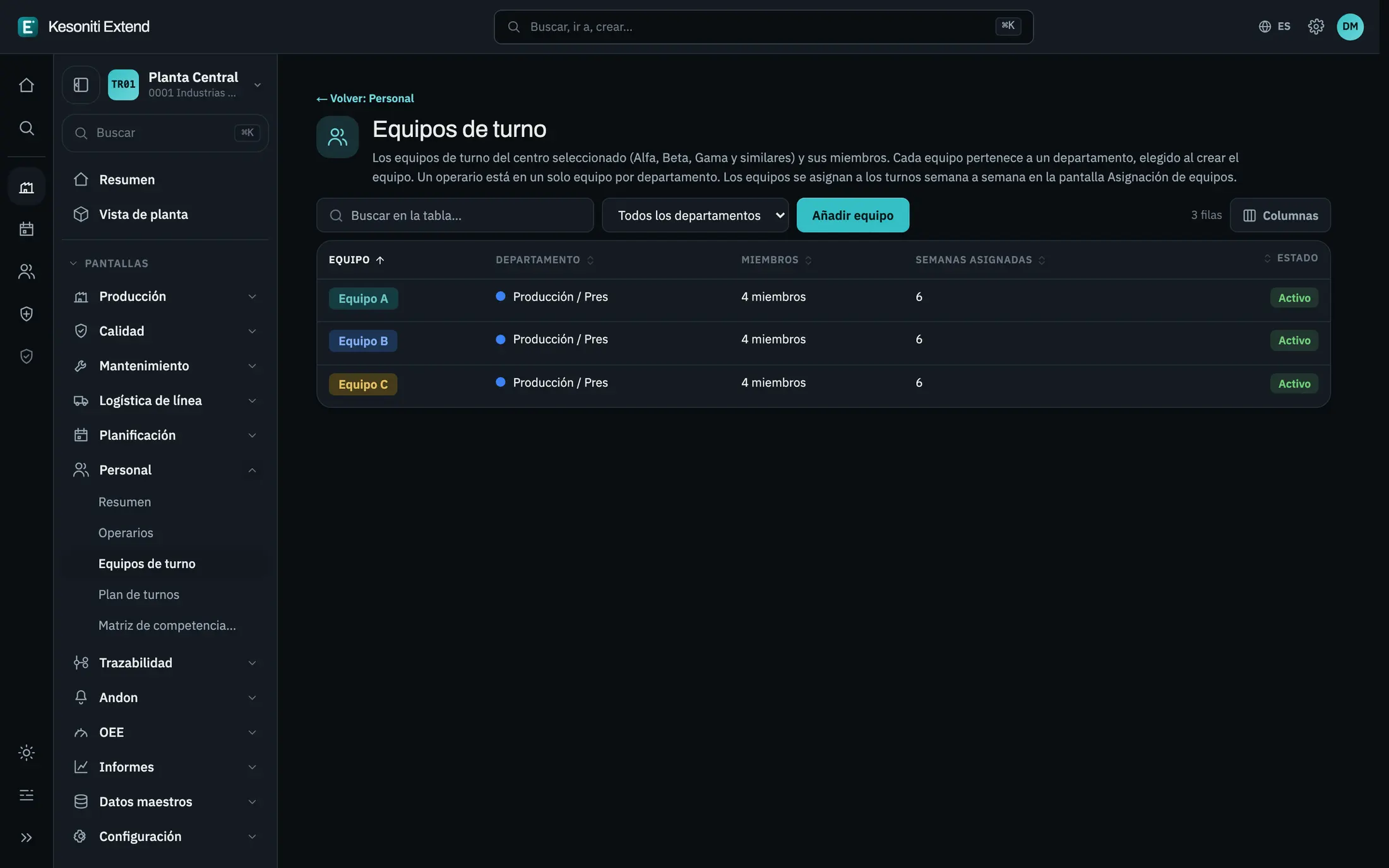Open Vista de planta in sidebar
The width and height of the screenshot is (1389, 868).
point(165,215)
